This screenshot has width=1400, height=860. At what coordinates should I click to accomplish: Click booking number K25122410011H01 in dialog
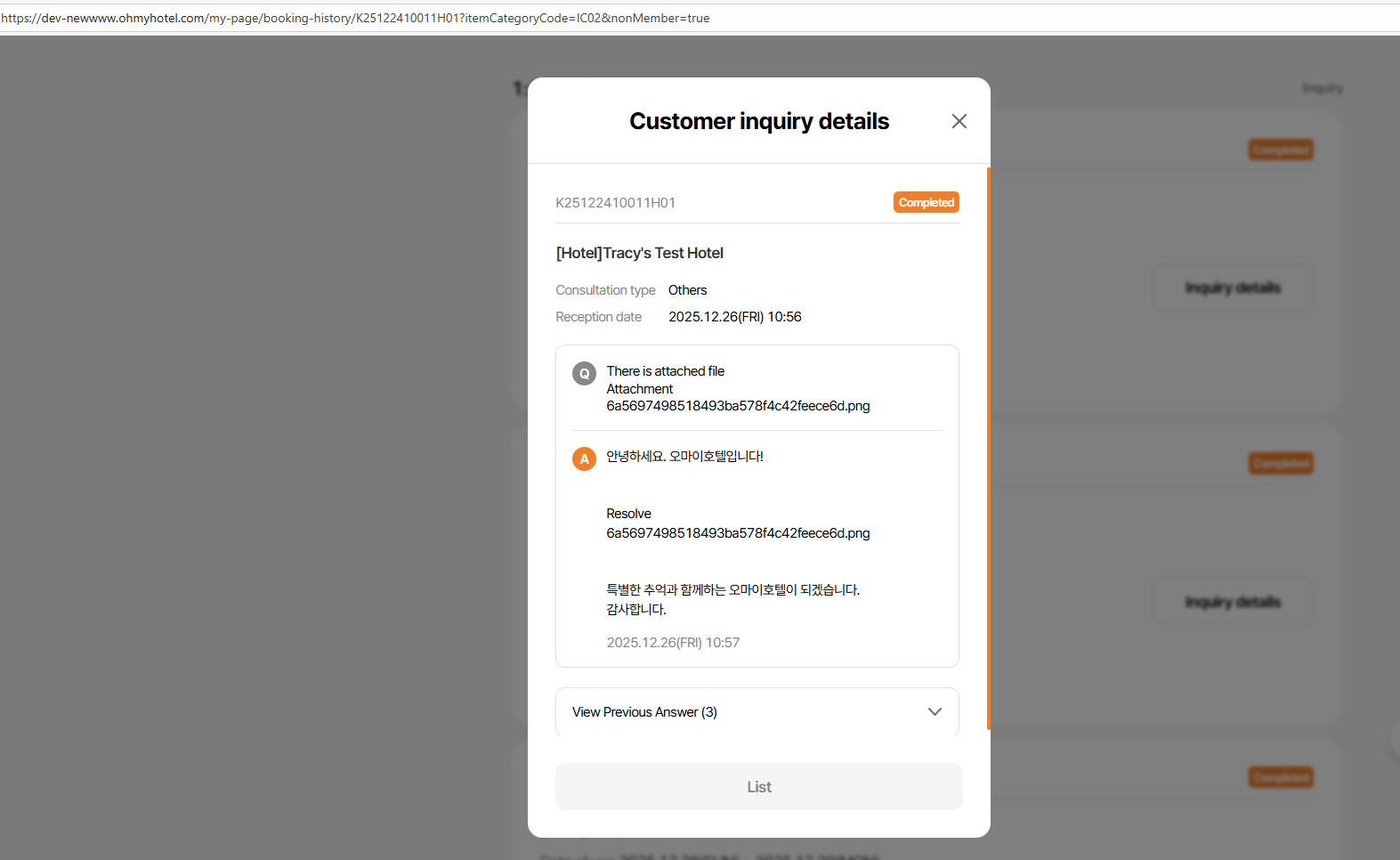click(x=615, y=203)
